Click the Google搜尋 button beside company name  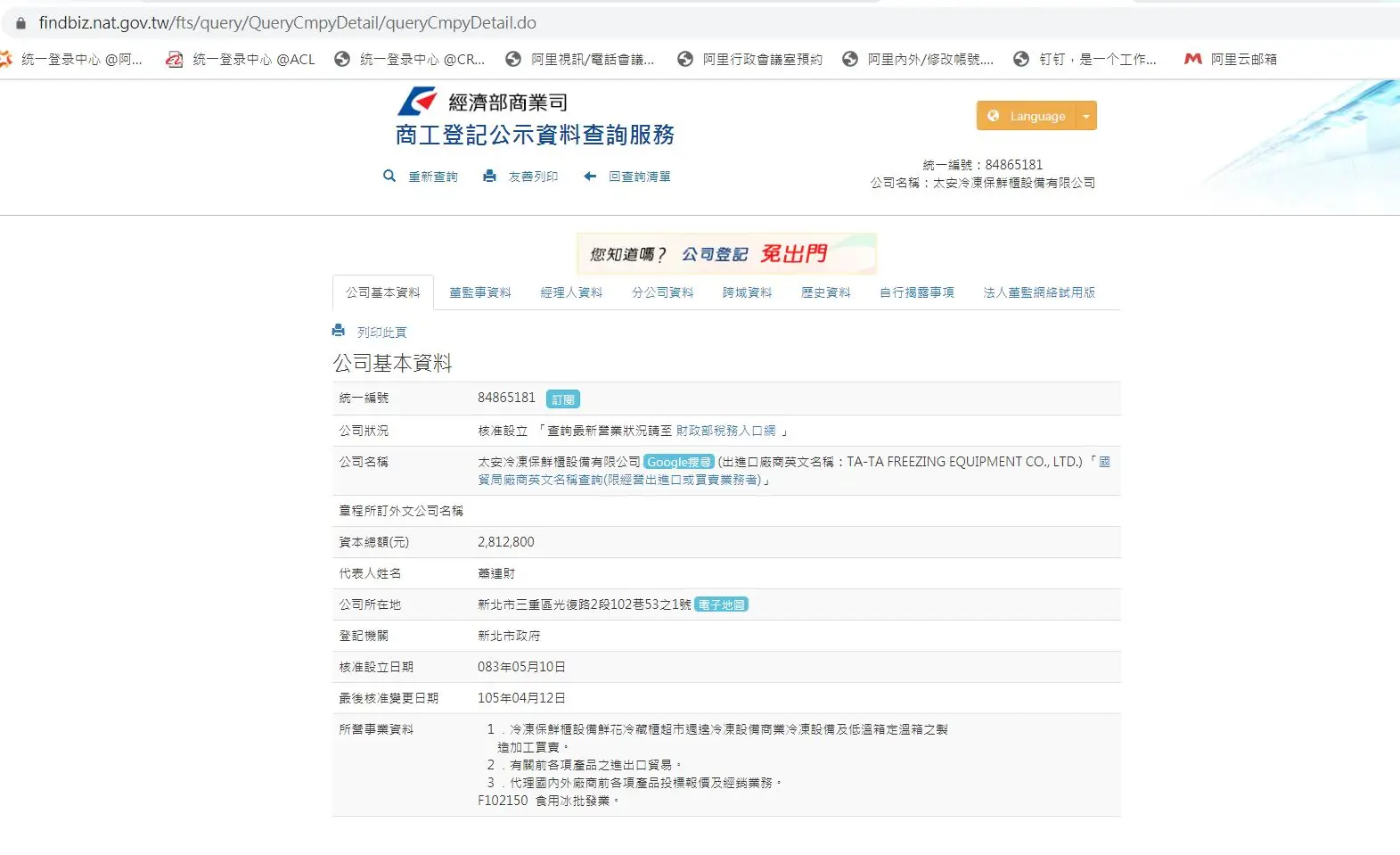[x=679, y=462]
